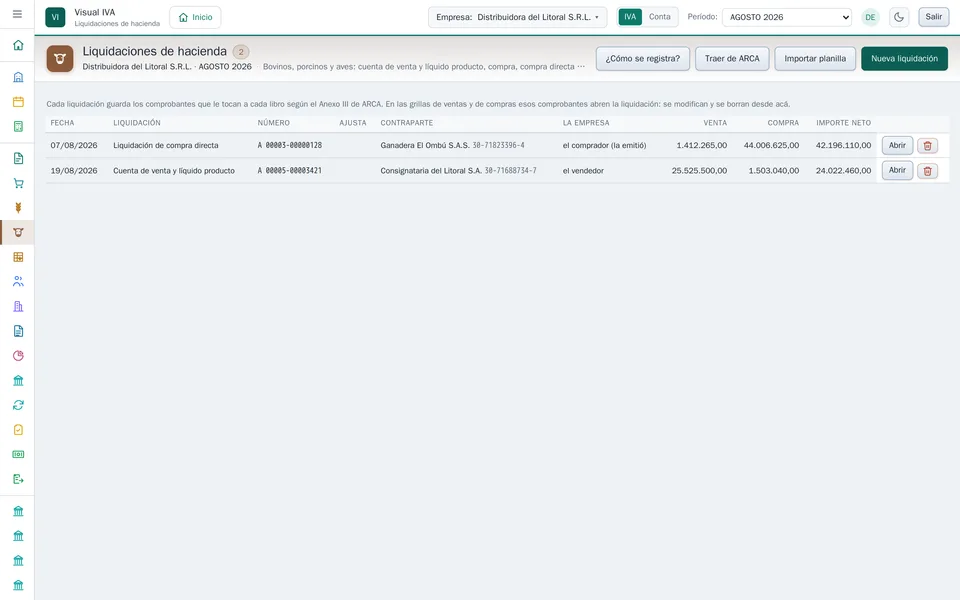Delete the Consignataria del Litoral liquidation
The image size is (960, 600).
pyautogui.click(x=927, y=171)
